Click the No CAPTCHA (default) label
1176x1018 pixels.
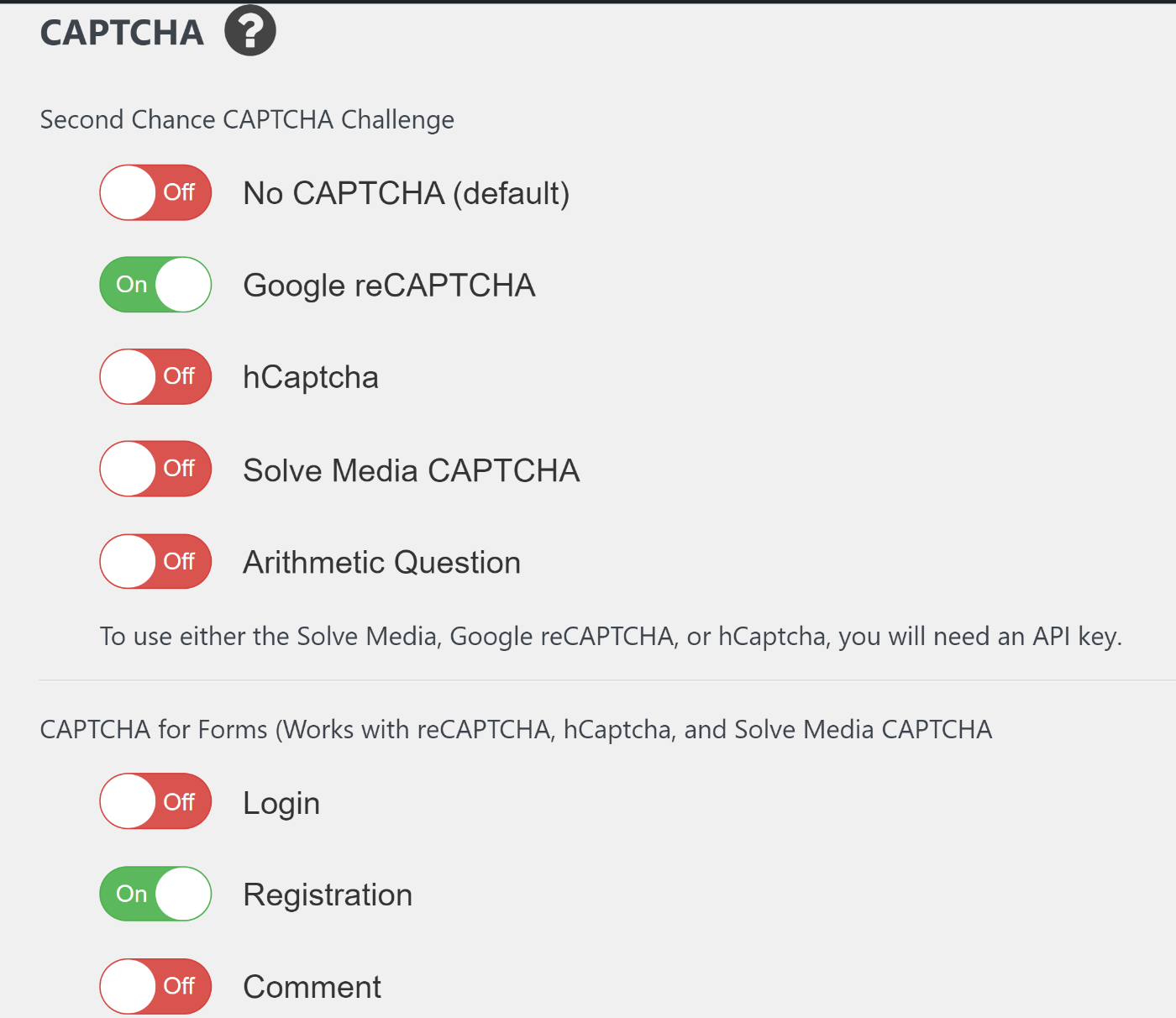(406, 192)
